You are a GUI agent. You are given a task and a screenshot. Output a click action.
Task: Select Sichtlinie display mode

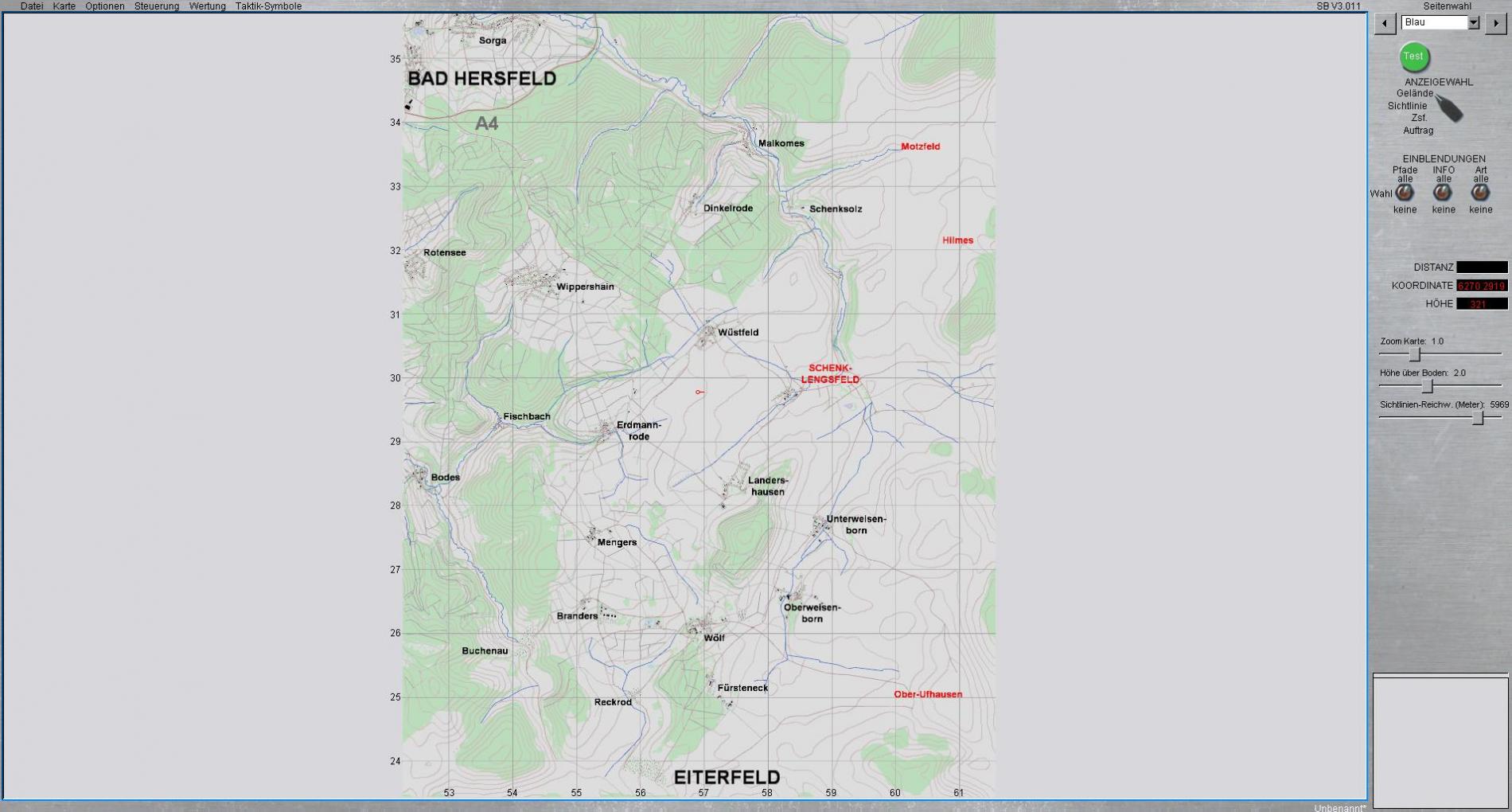click(1407, 106)
